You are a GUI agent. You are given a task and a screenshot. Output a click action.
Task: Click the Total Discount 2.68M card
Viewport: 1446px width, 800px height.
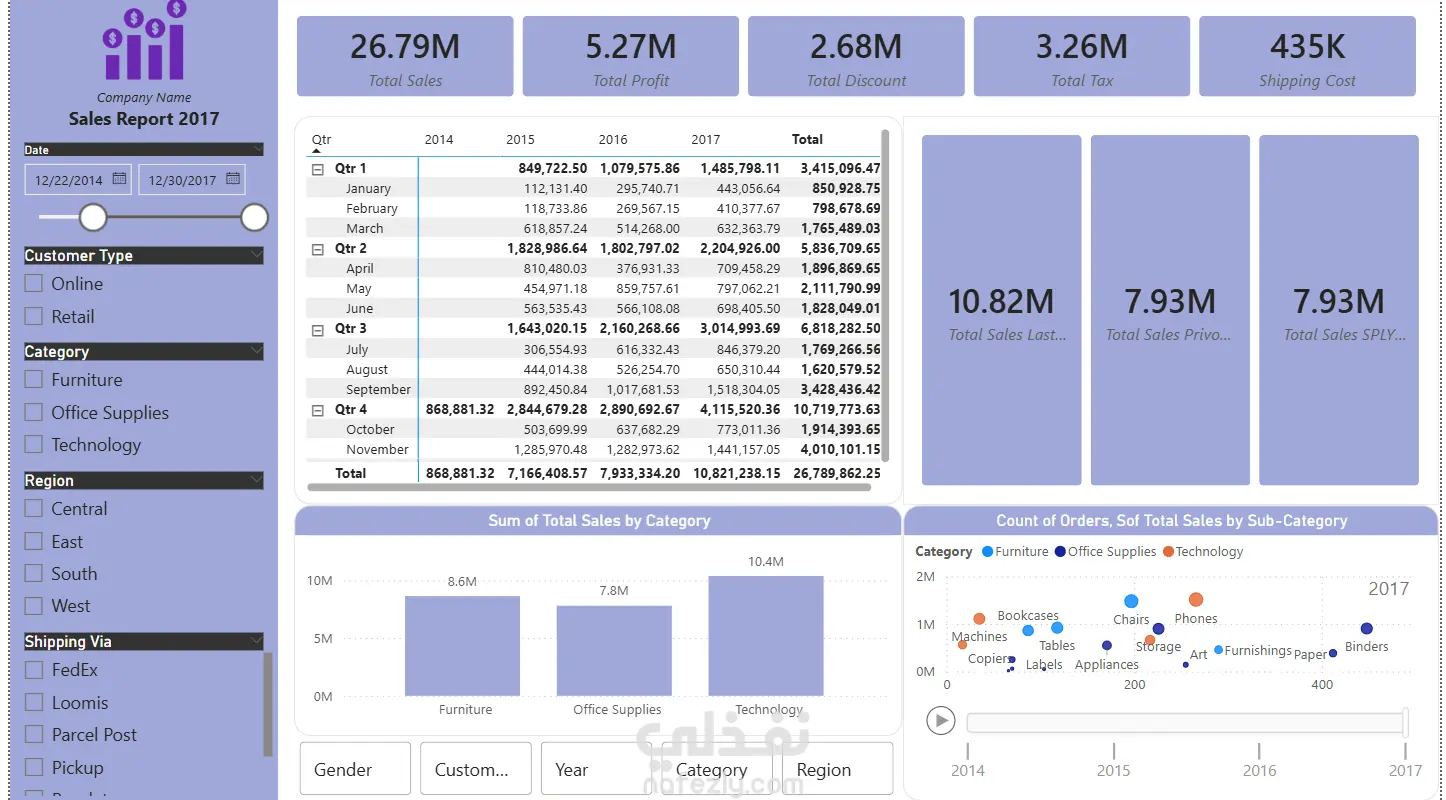856,56
